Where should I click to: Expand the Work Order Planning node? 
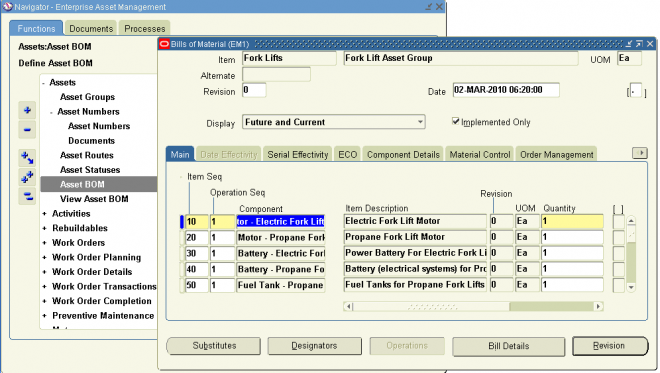[44, 258]
